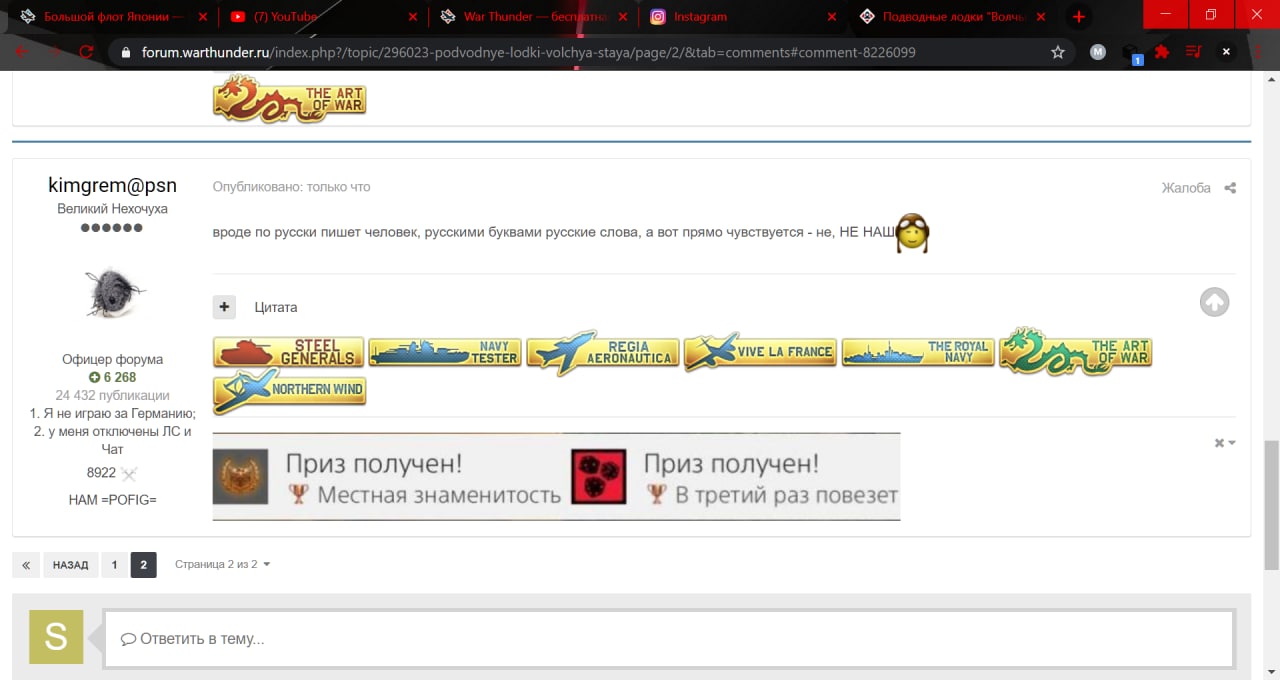The height and width of the screenshot is (680, 1280).
Task: Go back to previous page
Action: pyautogui.click(x=22, y=52)
